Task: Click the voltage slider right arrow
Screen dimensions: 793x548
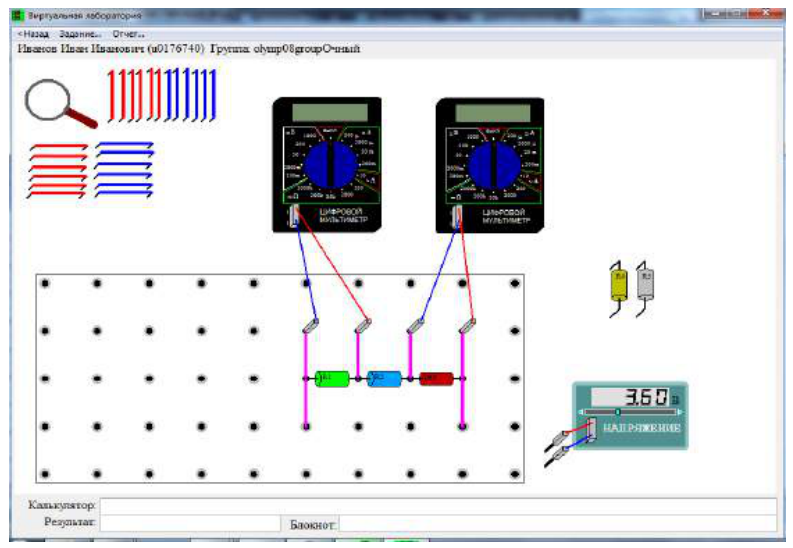Action: (680, 412)
